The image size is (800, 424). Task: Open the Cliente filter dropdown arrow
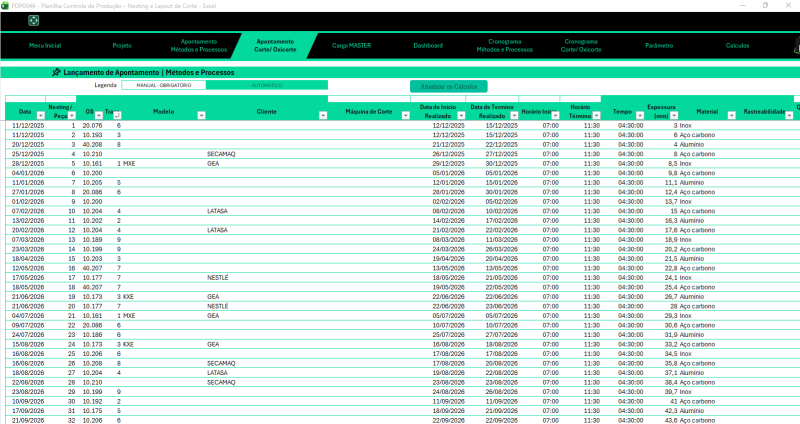tap(323, 116)
